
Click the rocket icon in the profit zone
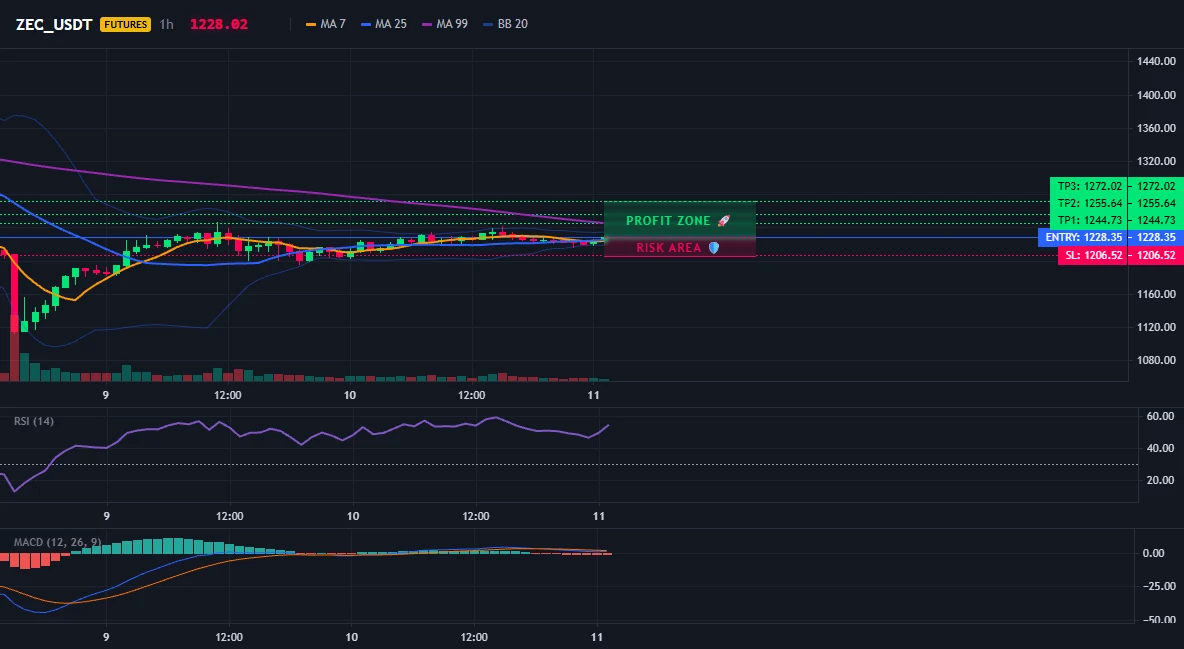[x=723, y=221]
